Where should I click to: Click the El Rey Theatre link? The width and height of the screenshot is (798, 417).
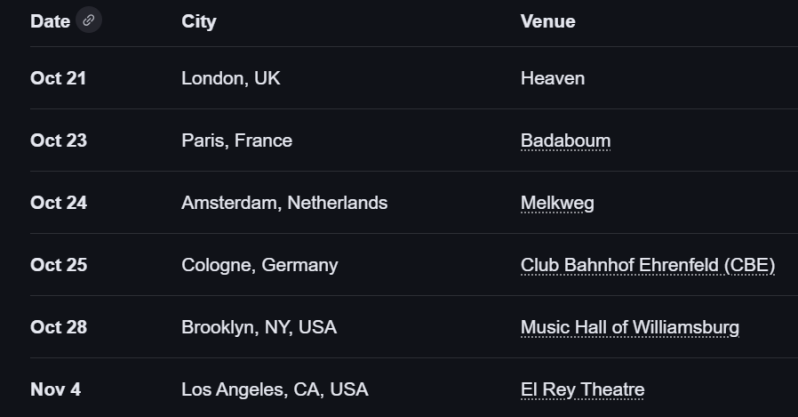(582, 390)
